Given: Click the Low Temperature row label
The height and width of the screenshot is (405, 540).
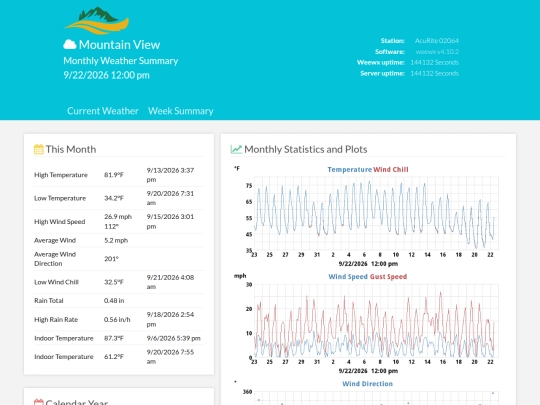Looking at the screenshot, I should pyautogui.click(x=60, y=198).
